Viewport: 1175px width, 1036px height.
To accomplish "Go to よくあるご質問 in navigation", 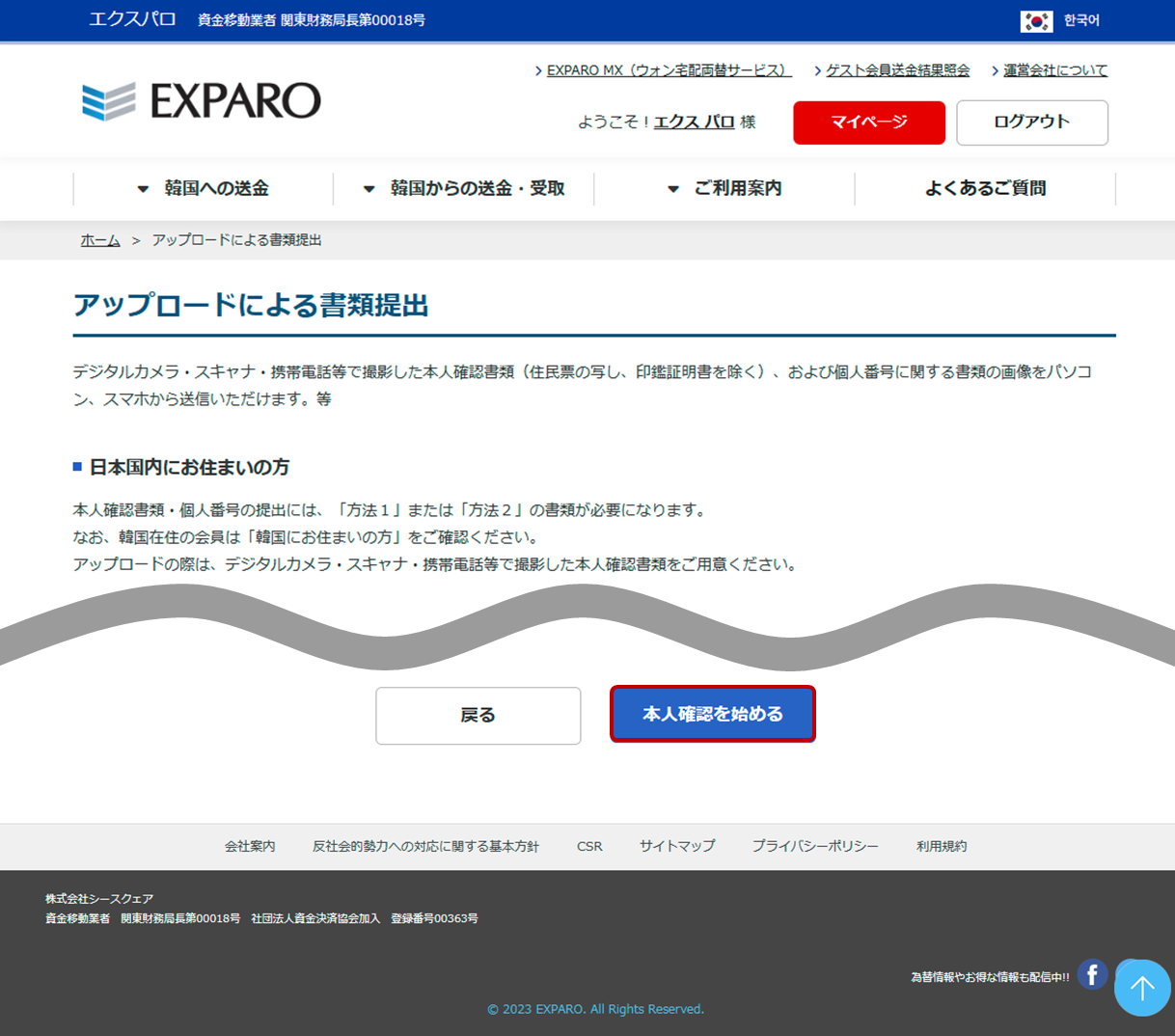I will point(985,189).
